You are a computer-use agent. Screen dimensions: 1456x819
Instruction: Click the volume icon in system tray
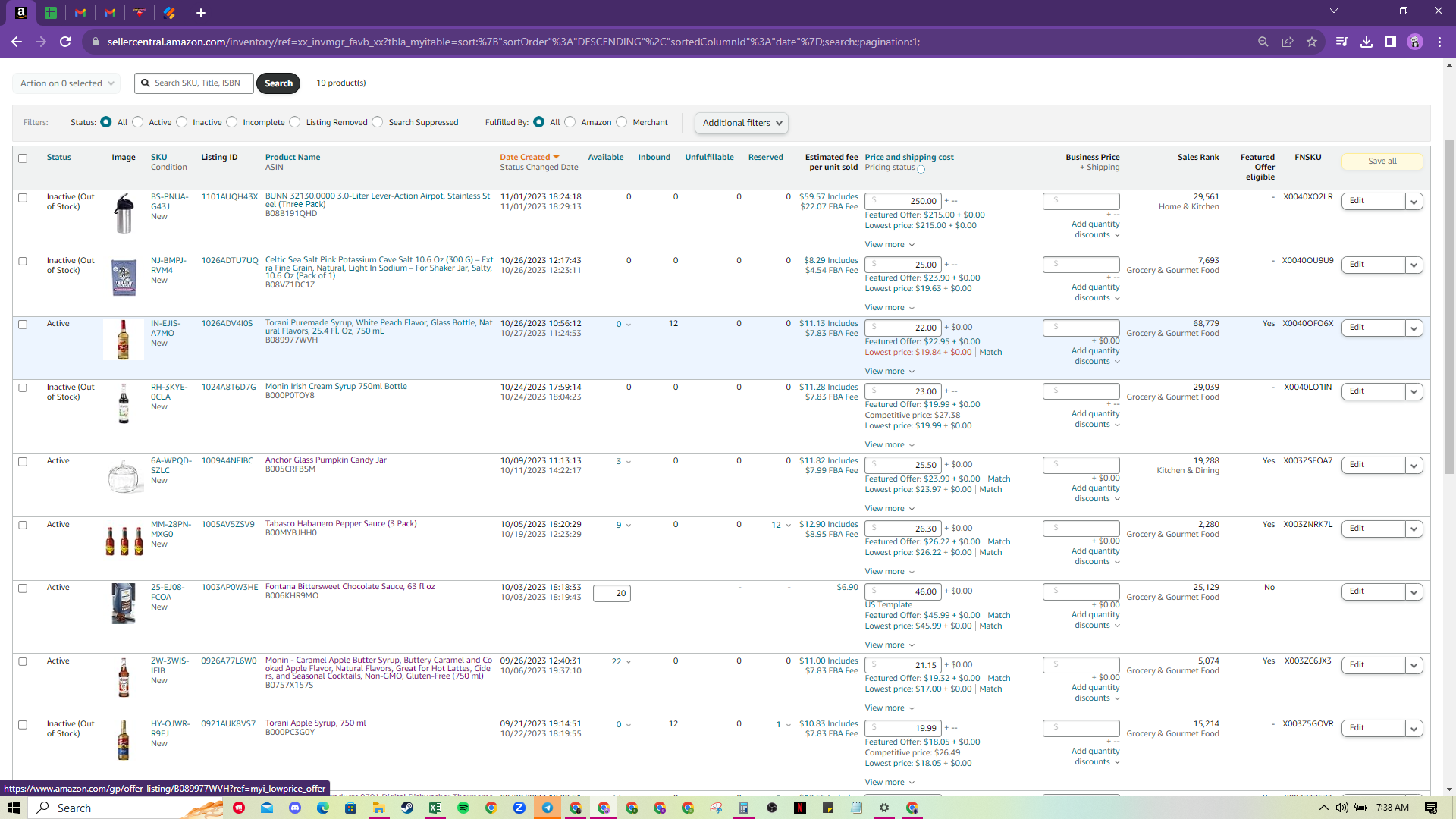click(x=1342, y=808)
